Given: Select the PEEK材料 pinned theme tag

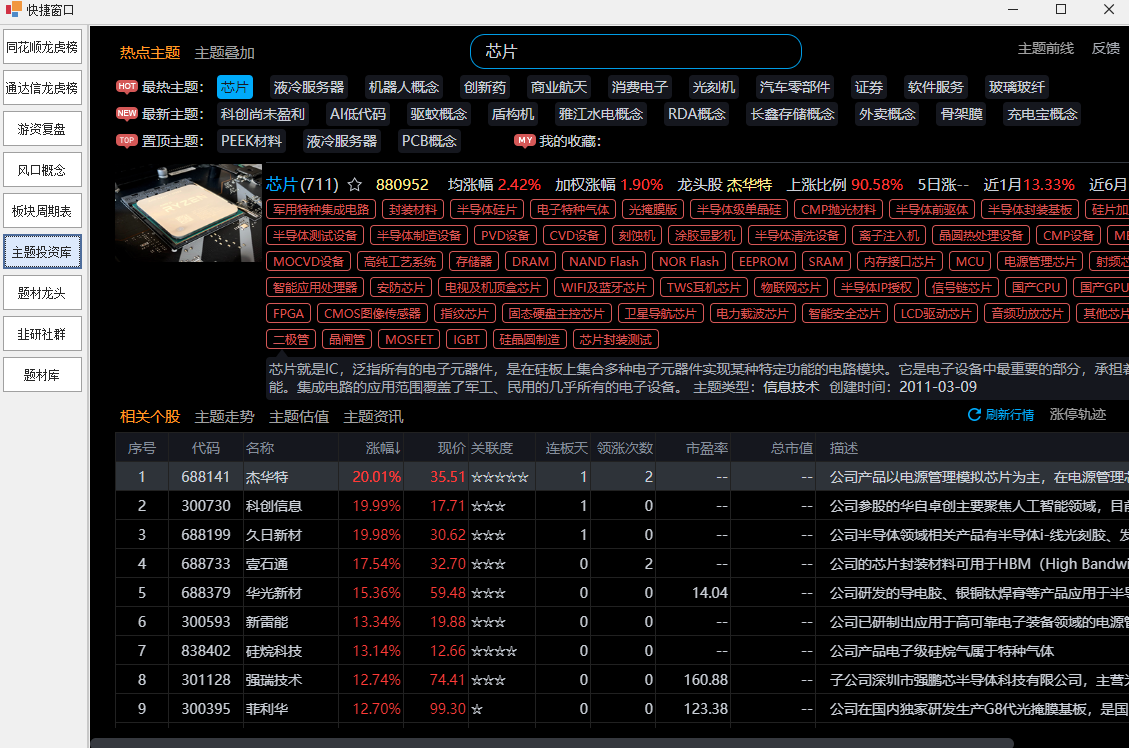Looking at the screenshot, I should click(252, 141).
